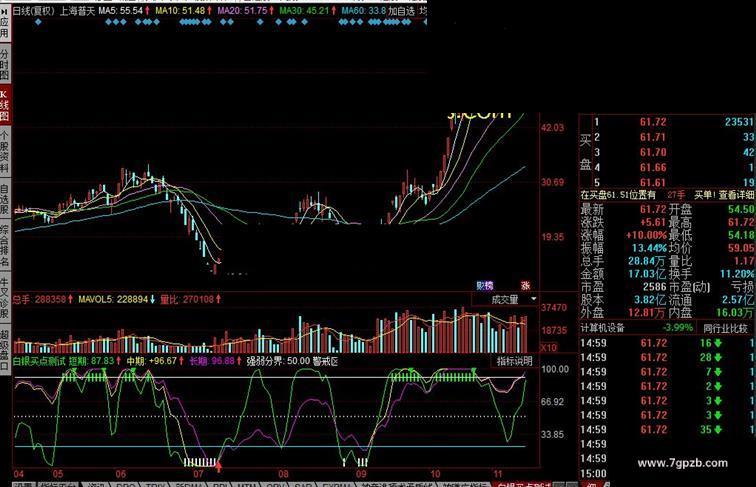756x487 pixels.
Task: Click the 白银买点测试 indicator name
Action: 39,361
